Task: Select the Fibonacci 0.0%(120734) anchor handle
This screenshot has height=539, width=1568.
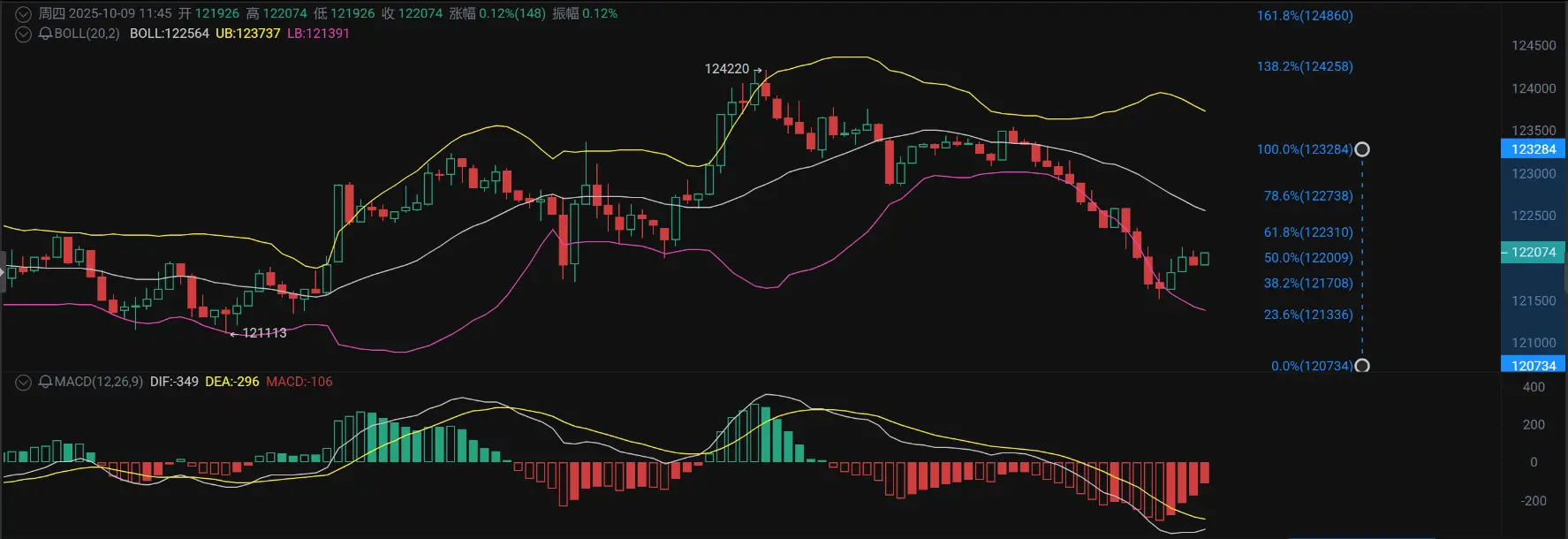Action: click(1362, 366)
